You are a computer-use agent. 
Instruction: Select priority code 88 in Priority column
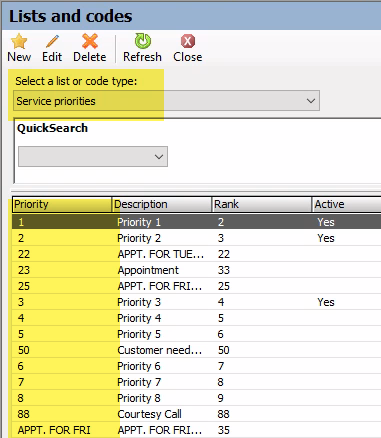[x=24, y=414]
